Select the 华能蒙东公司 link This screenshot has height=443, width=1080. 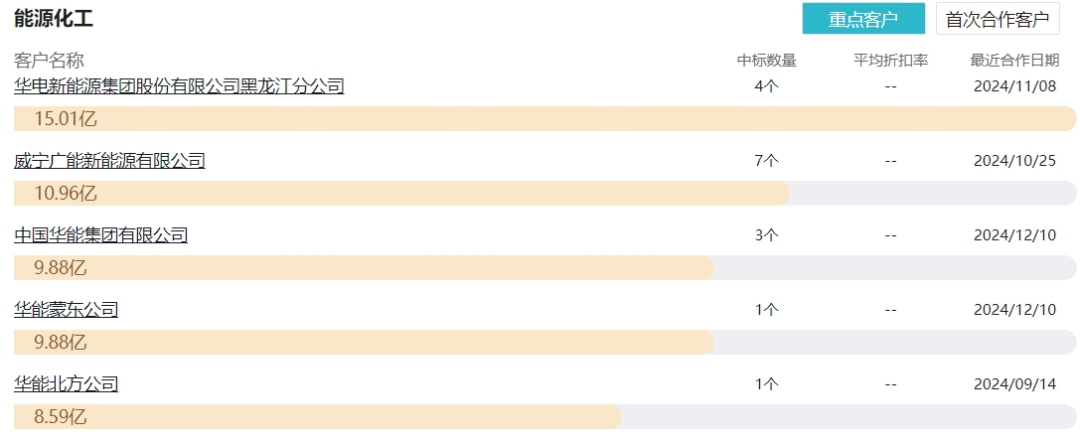[66, 310]
